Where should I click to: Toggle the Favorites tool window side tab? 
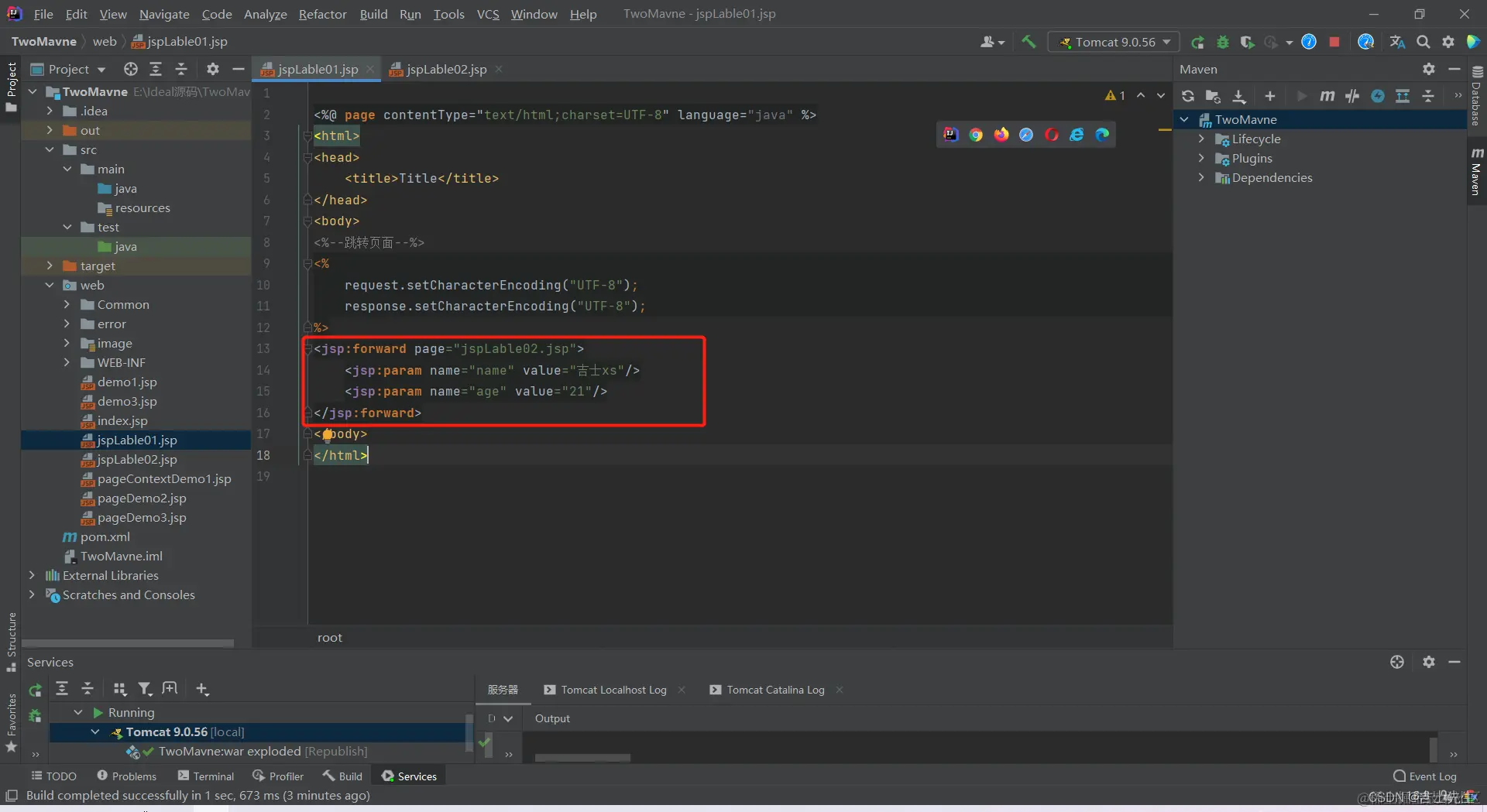click(11, 723)
